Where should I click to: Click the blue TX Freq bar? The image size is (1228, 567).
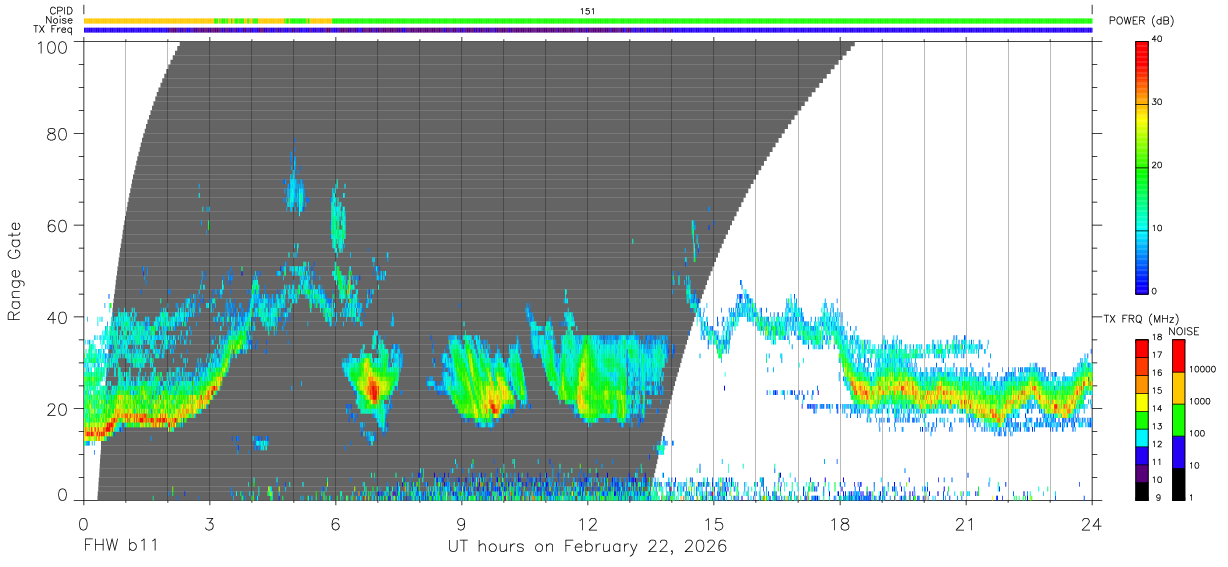pos(588,30)
